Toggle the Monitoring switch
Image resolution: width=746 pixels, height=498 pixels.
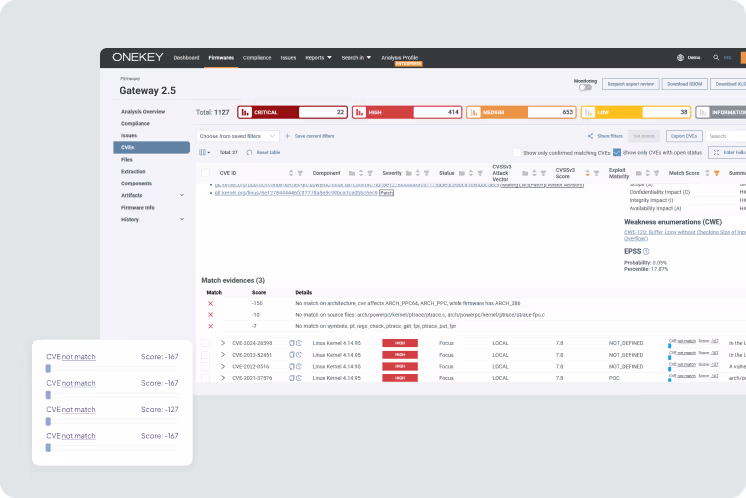click(585, 87)
